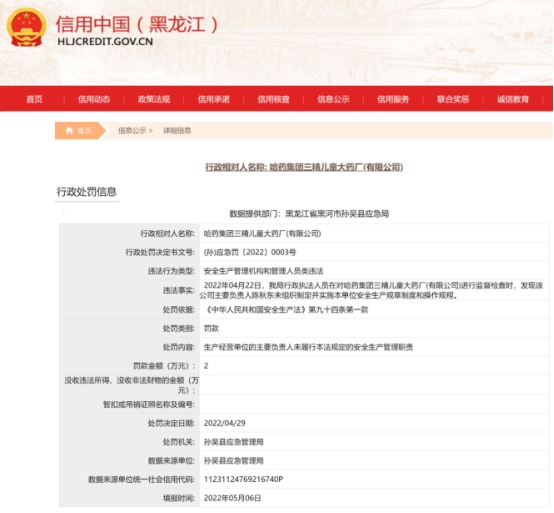Image resolution: width=554 pixels, height=513 pixels.
Task: Click the document number (孙)应急罚〔2022〕0003号
Action: [x=250, y=252]
